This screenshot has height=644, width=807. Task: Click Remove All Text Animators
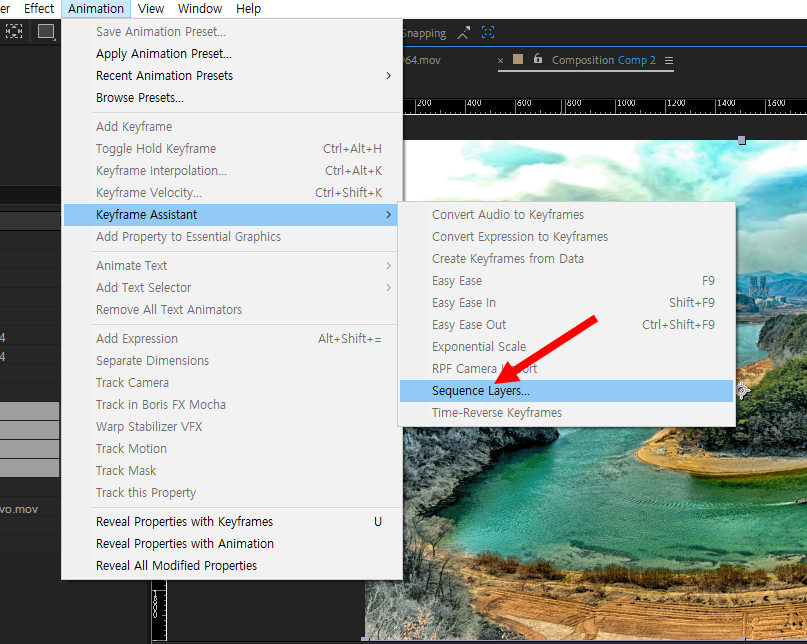[x=232, y=310]
